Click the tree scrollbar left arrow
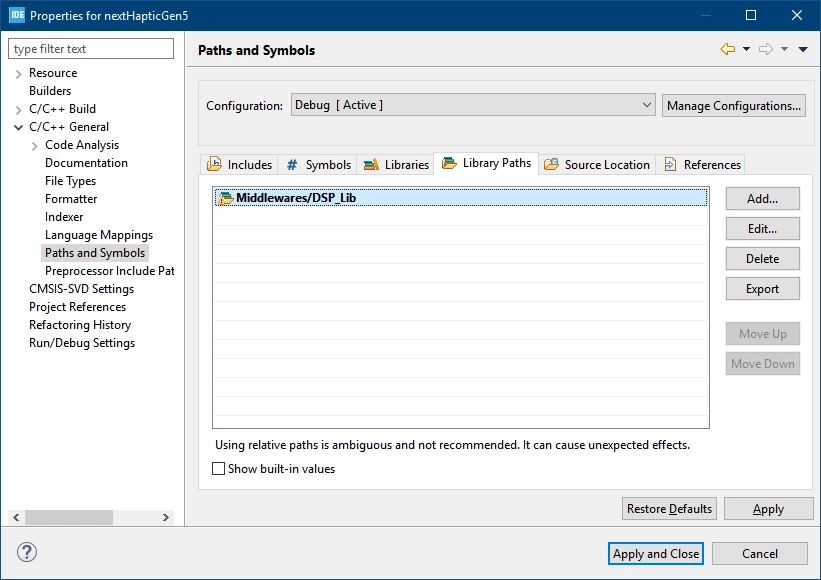Viewport: 821px width, 580px height. (16, 518)
